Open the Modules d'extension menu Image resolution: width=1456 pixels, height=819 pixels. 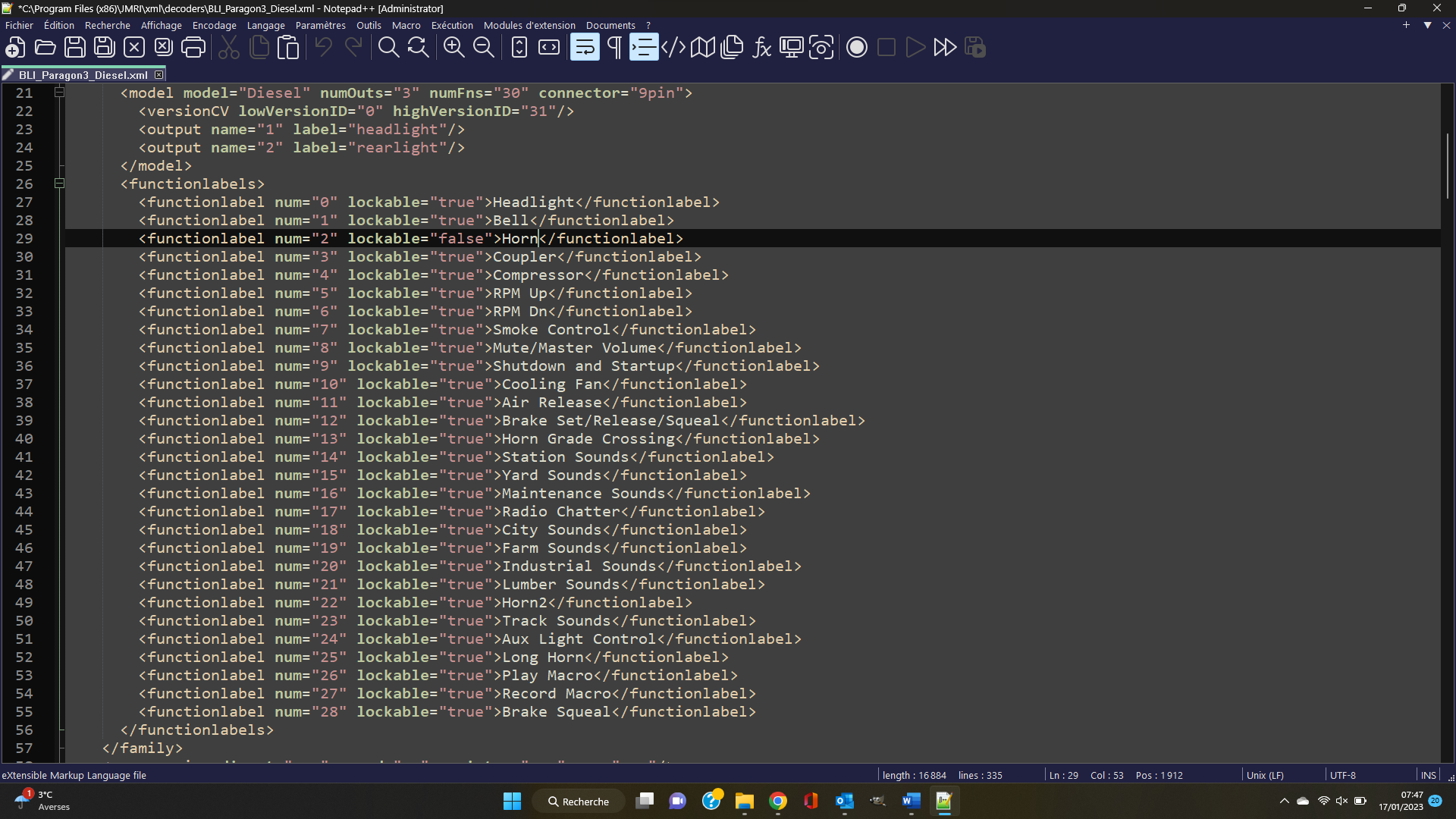[529, 25]
